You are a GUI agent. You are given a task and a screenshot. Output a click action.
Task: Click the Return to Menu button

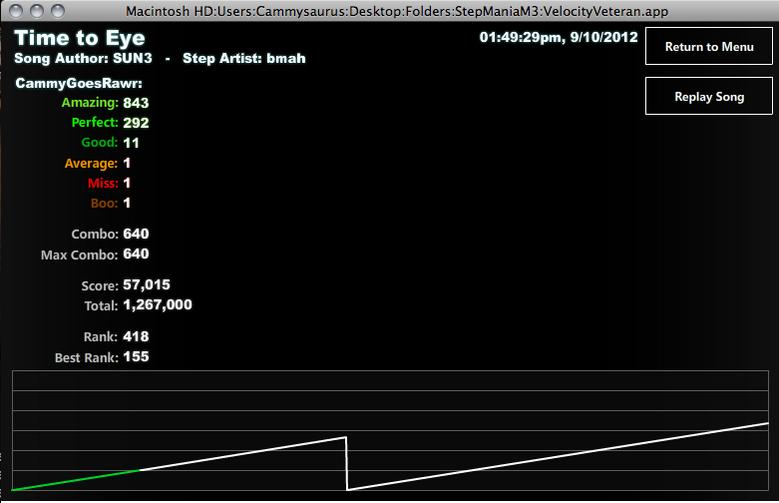[x=708, y=46]
